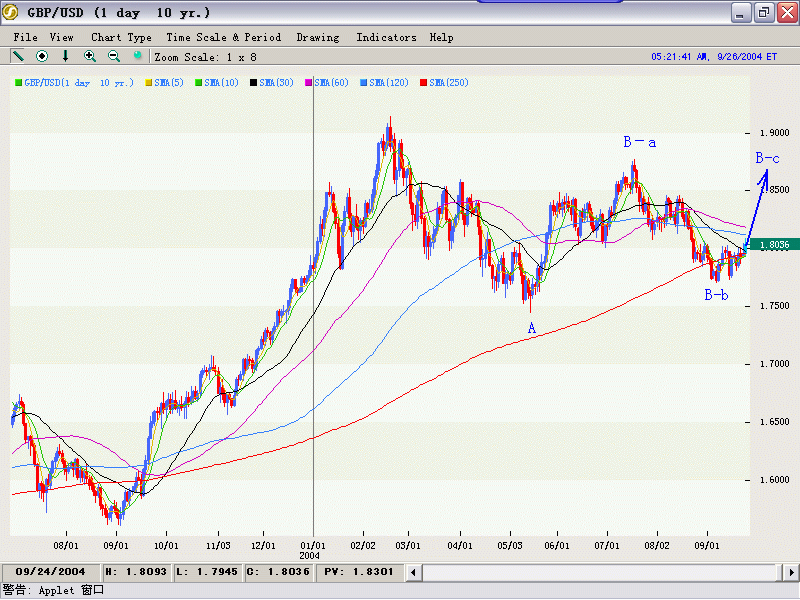Open the File menu

tap(25, 37)
